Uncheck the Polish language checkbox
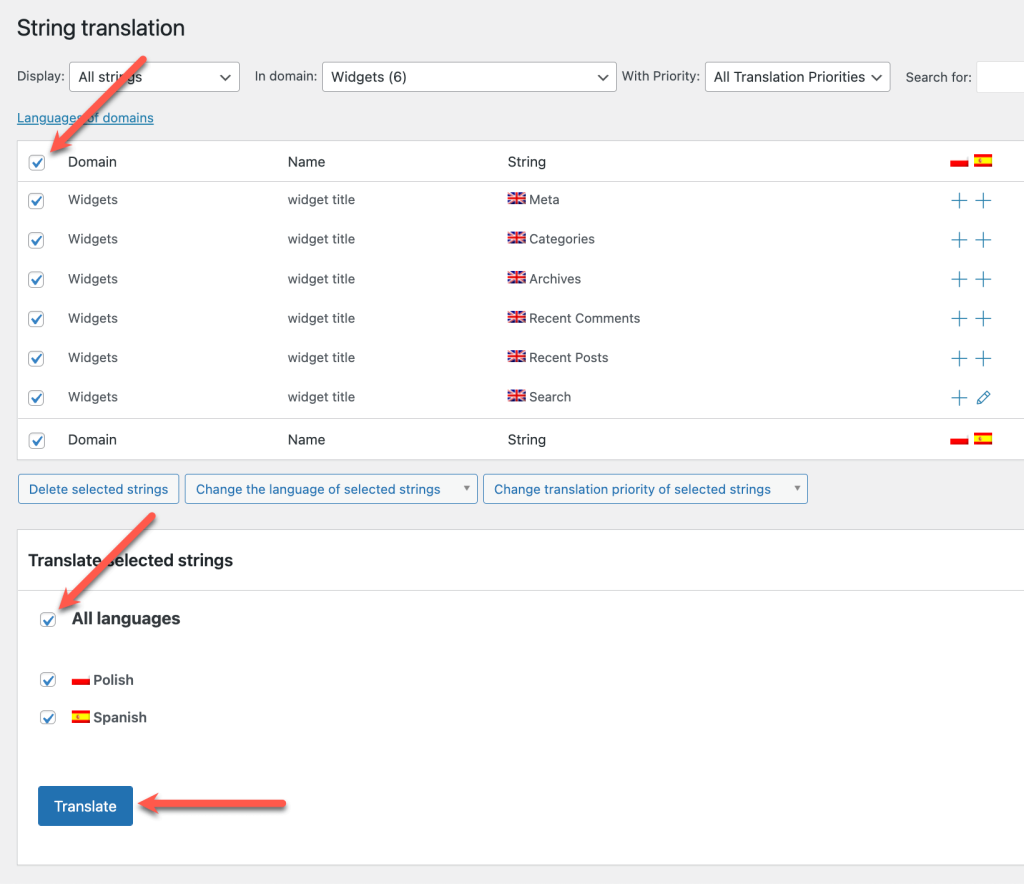 click(48, 680)
